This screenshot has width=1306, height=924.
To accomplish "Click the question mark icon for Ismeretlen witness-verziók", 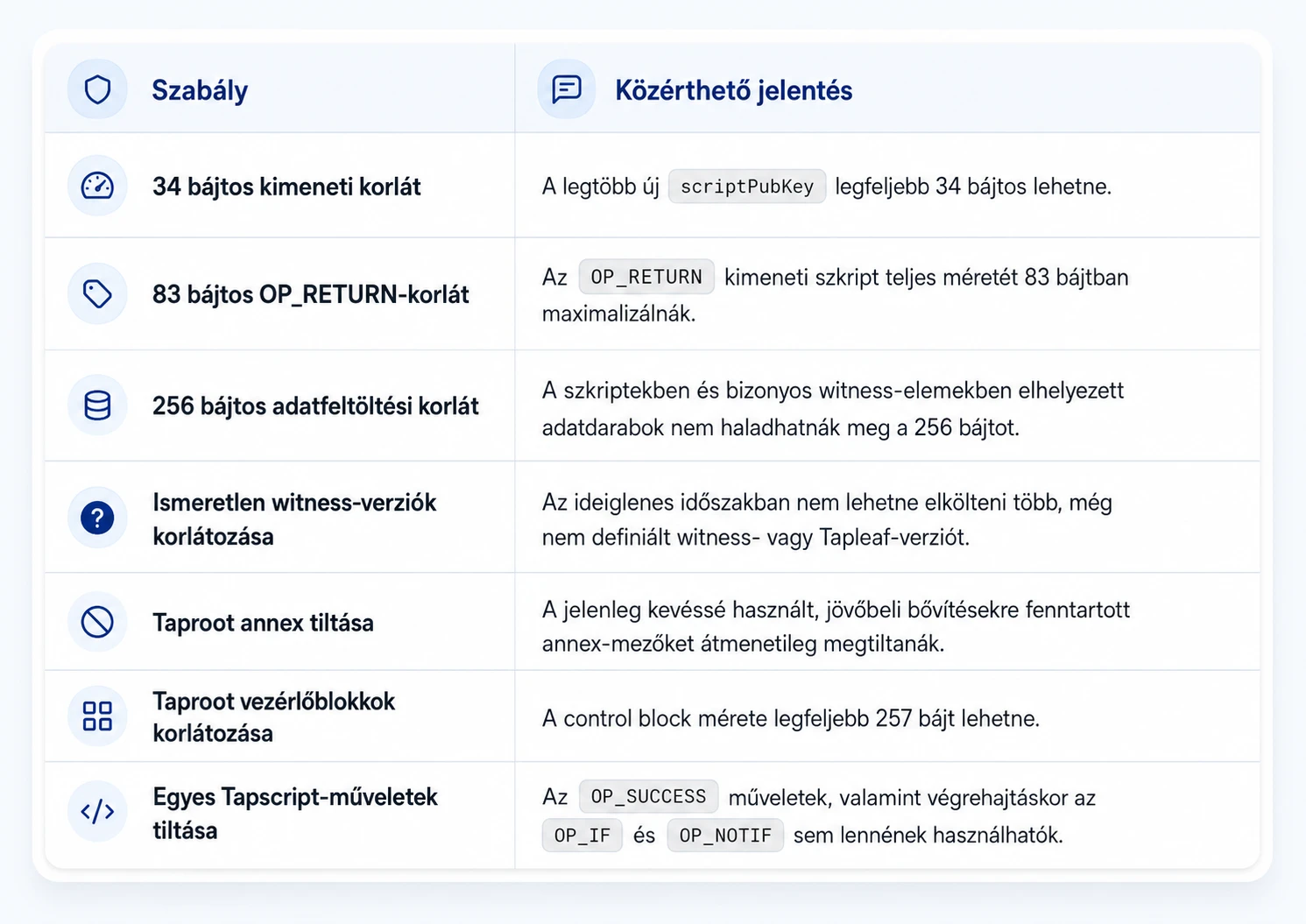I will pos(97,518).
